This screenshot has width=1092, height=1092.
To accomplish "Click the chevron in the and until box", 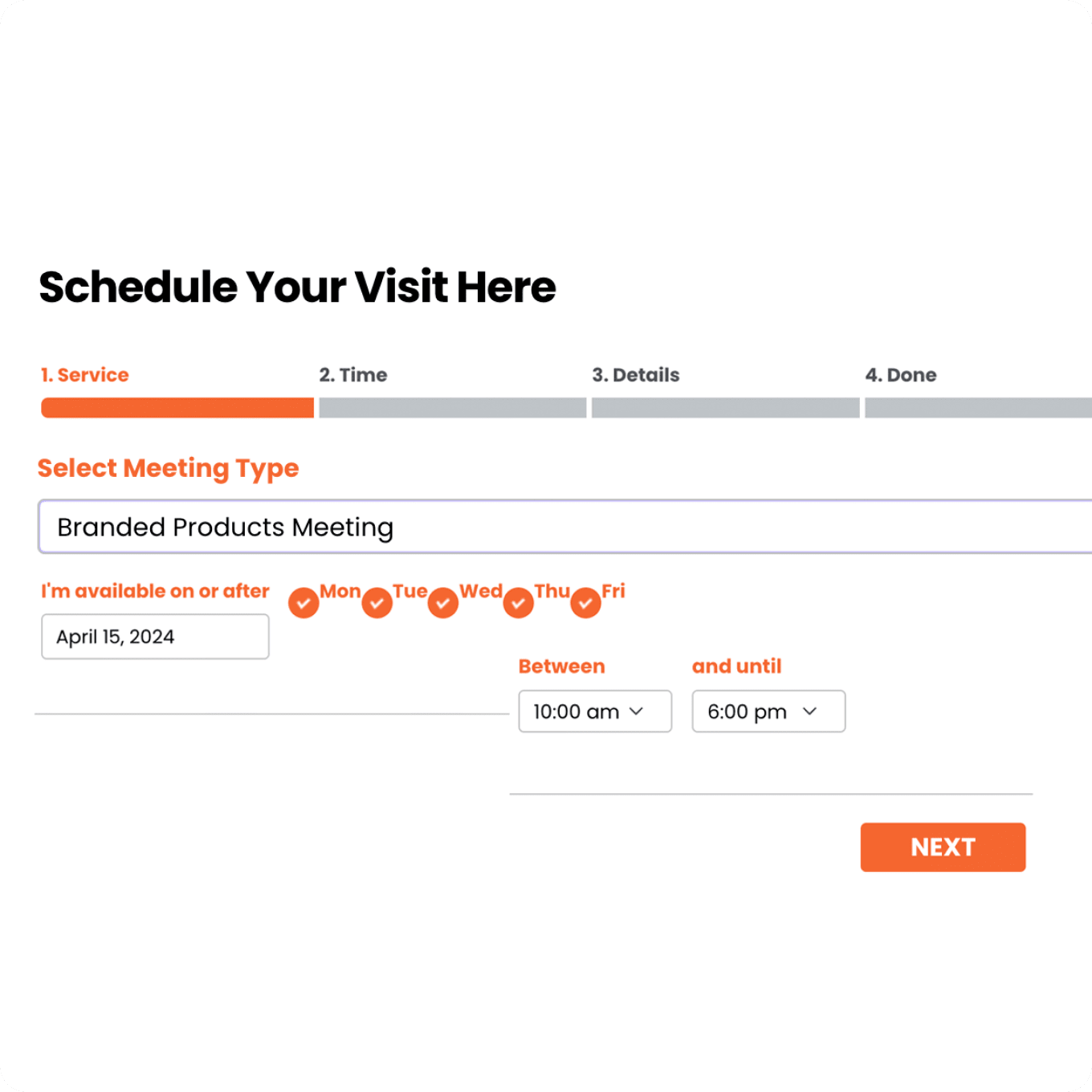I will coord(810,711).
